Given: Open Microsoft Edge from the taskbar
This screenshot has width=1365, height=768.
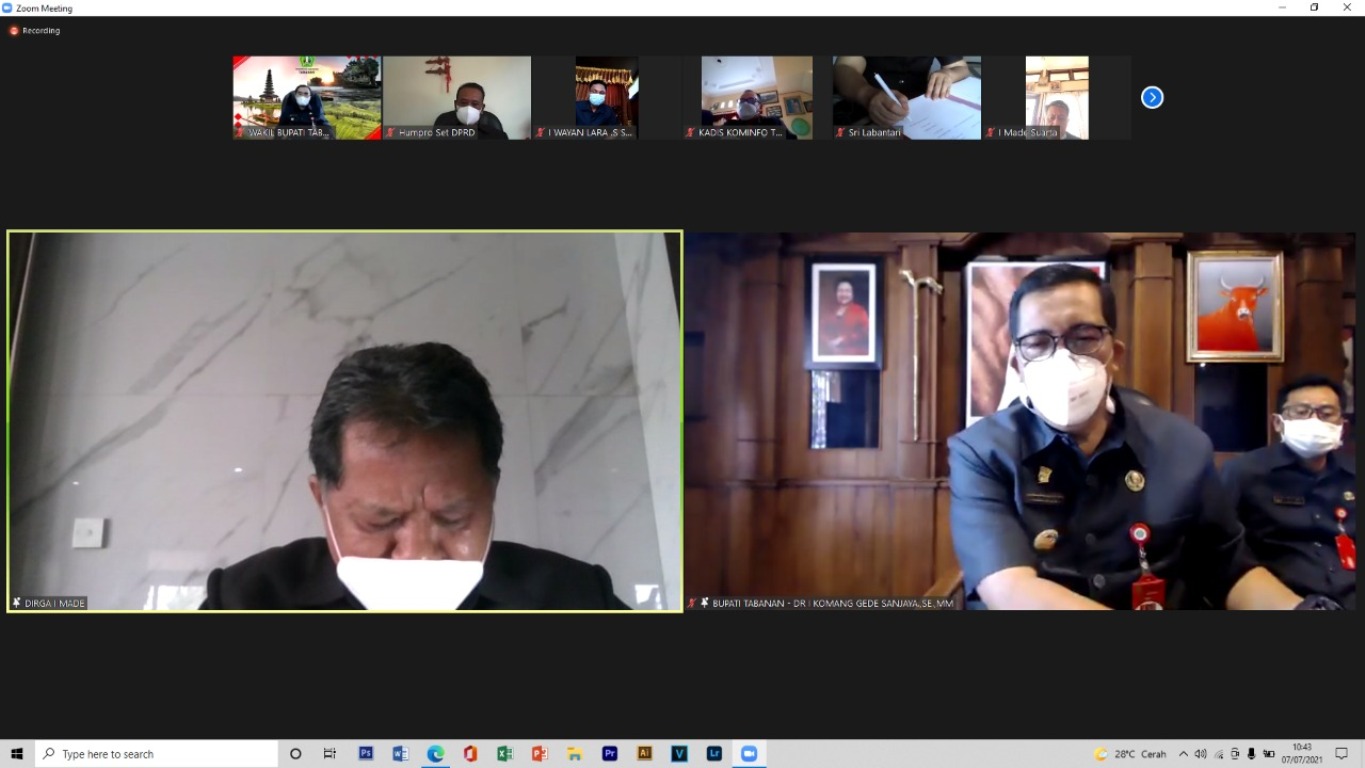Looking at the screenshot, I should pos(436,754).
